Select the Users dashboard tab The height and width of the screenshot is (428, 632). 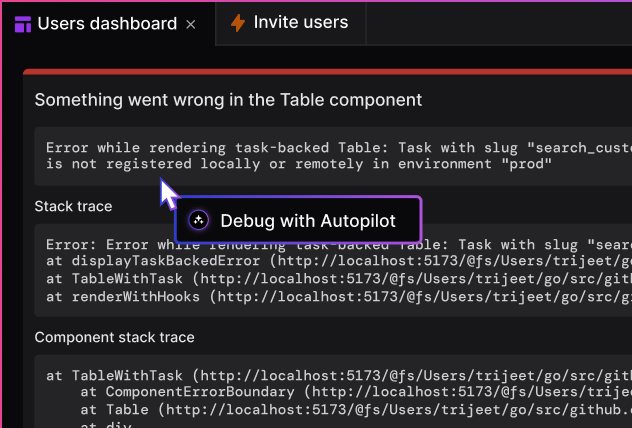pyautogui.click(x=108, y=23)
